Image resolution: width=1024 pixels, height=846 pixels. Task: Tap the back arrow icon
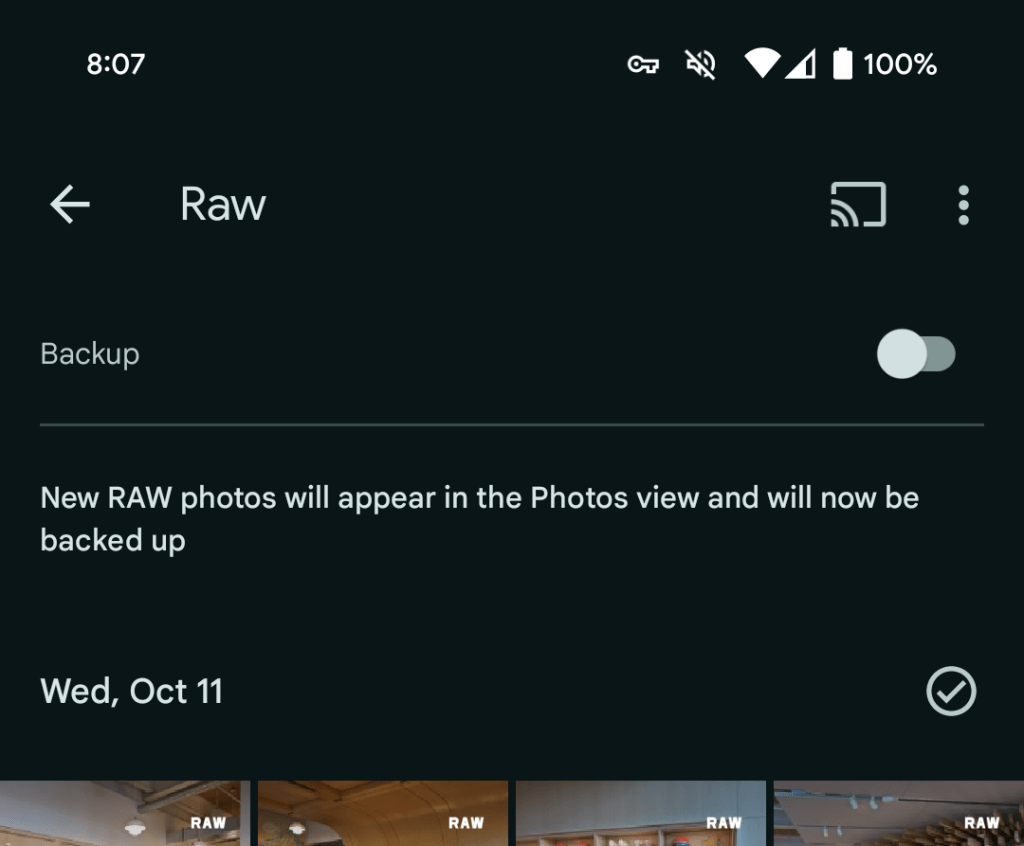[x=70, y=205]
